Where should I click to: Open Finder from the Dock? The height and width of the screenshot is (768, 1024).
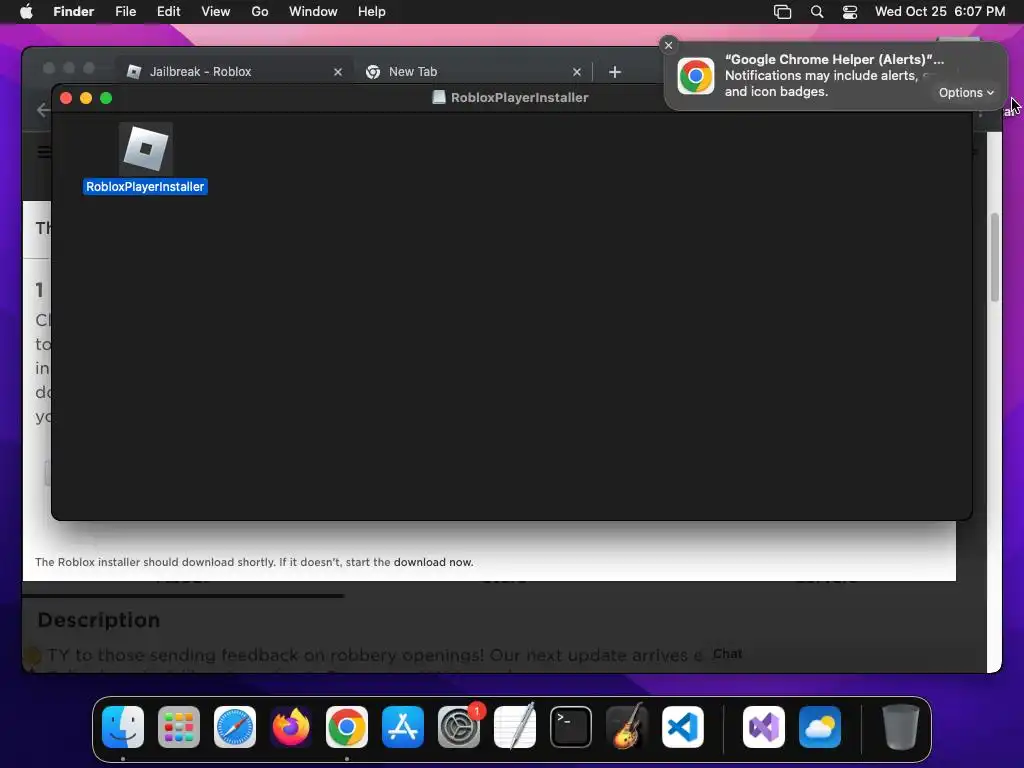click(123, 727)
